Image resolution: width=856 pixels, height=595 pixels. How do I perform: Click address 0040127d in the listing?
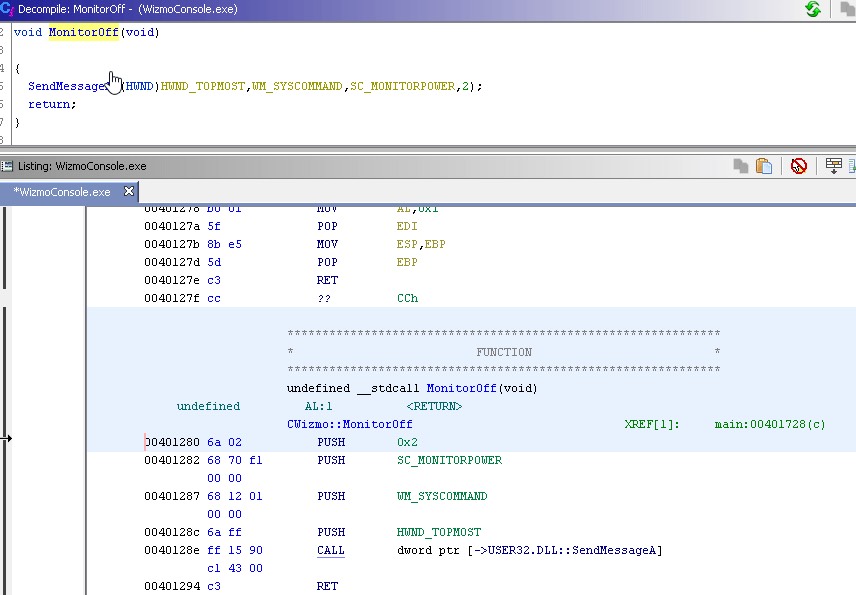pos(172,262)
